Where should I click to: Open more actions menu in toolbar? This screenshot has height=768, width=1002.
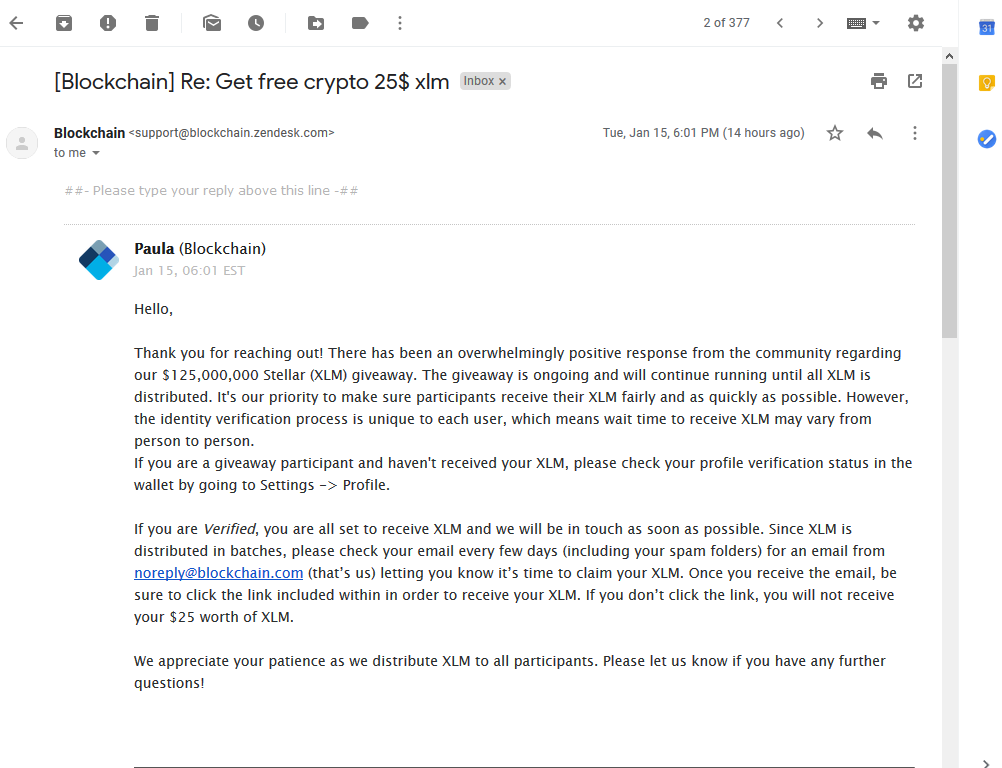coord(400,23)
